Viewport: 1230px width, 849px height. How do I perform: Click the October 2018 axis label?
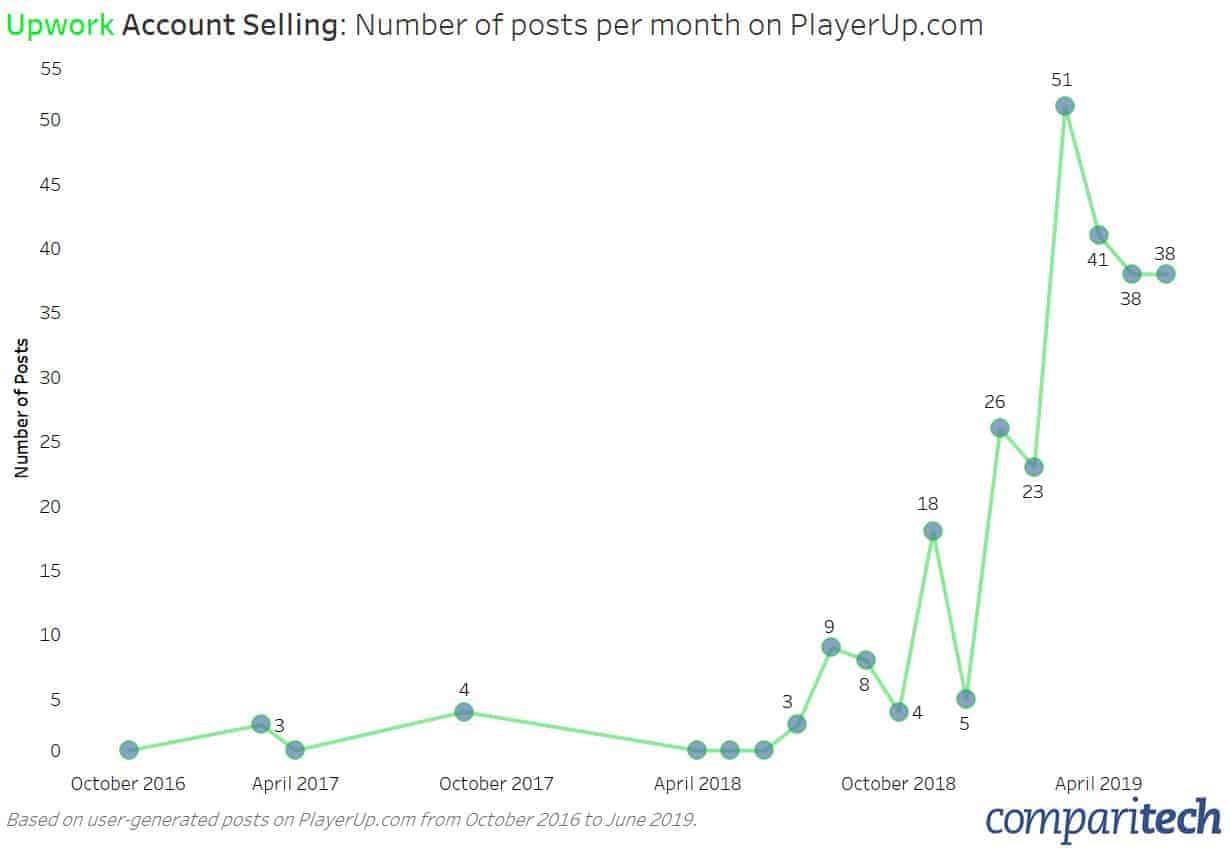(x=898, y=784)
